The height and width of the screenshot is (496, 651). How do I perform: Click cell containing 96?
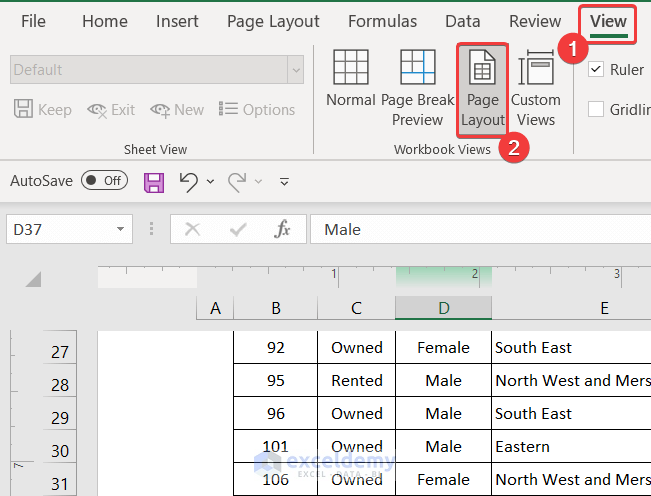(276, 413)
